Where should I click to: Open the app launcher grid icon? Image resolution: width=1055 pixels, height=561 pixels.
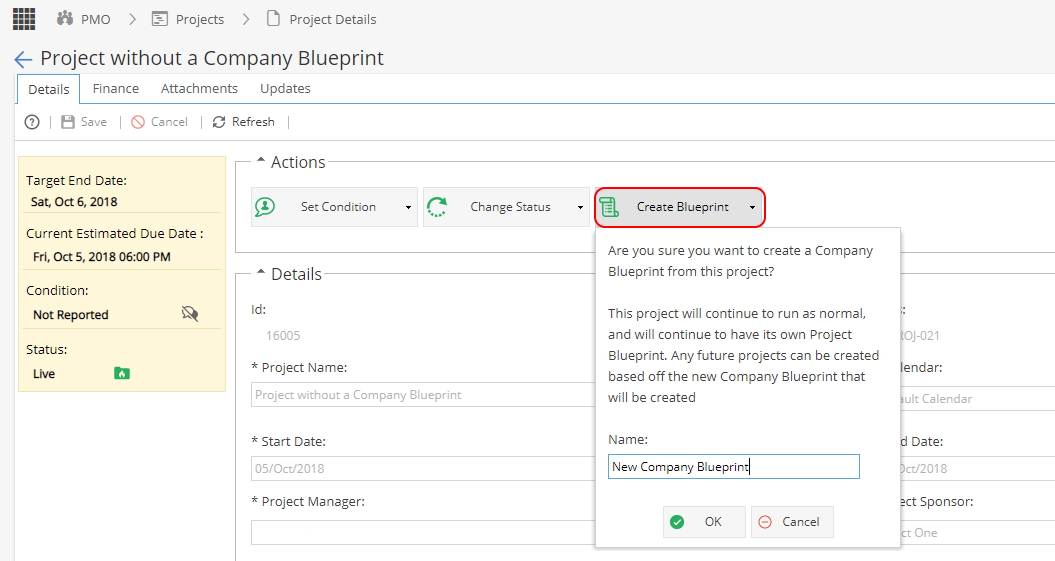click(x=24, y=19)
